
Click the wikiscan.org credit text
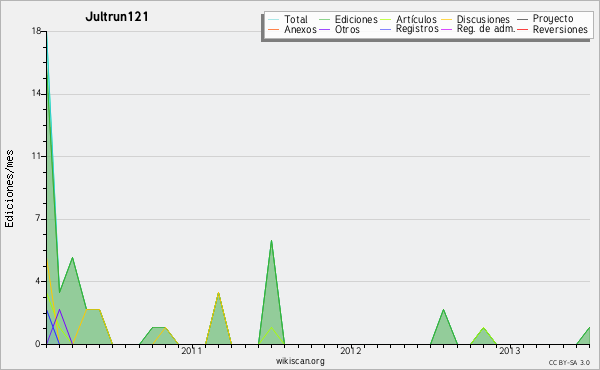click(x=300, y=361)
